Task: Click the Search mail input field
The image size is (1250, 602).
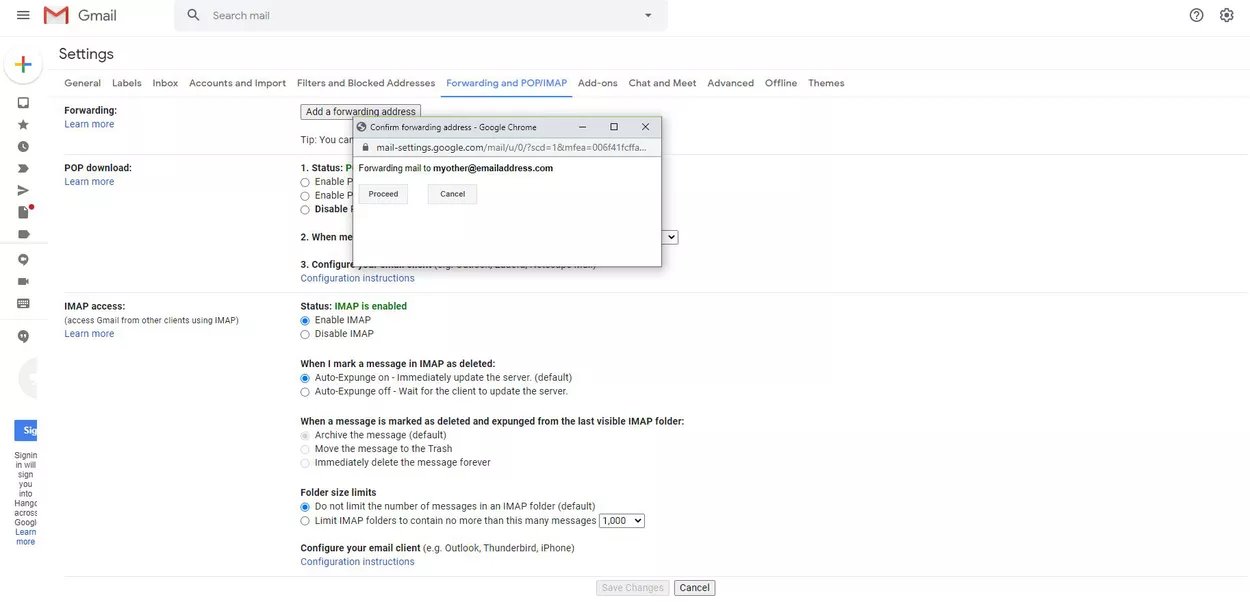Action: pyautogui.click(x=420, y=15)
